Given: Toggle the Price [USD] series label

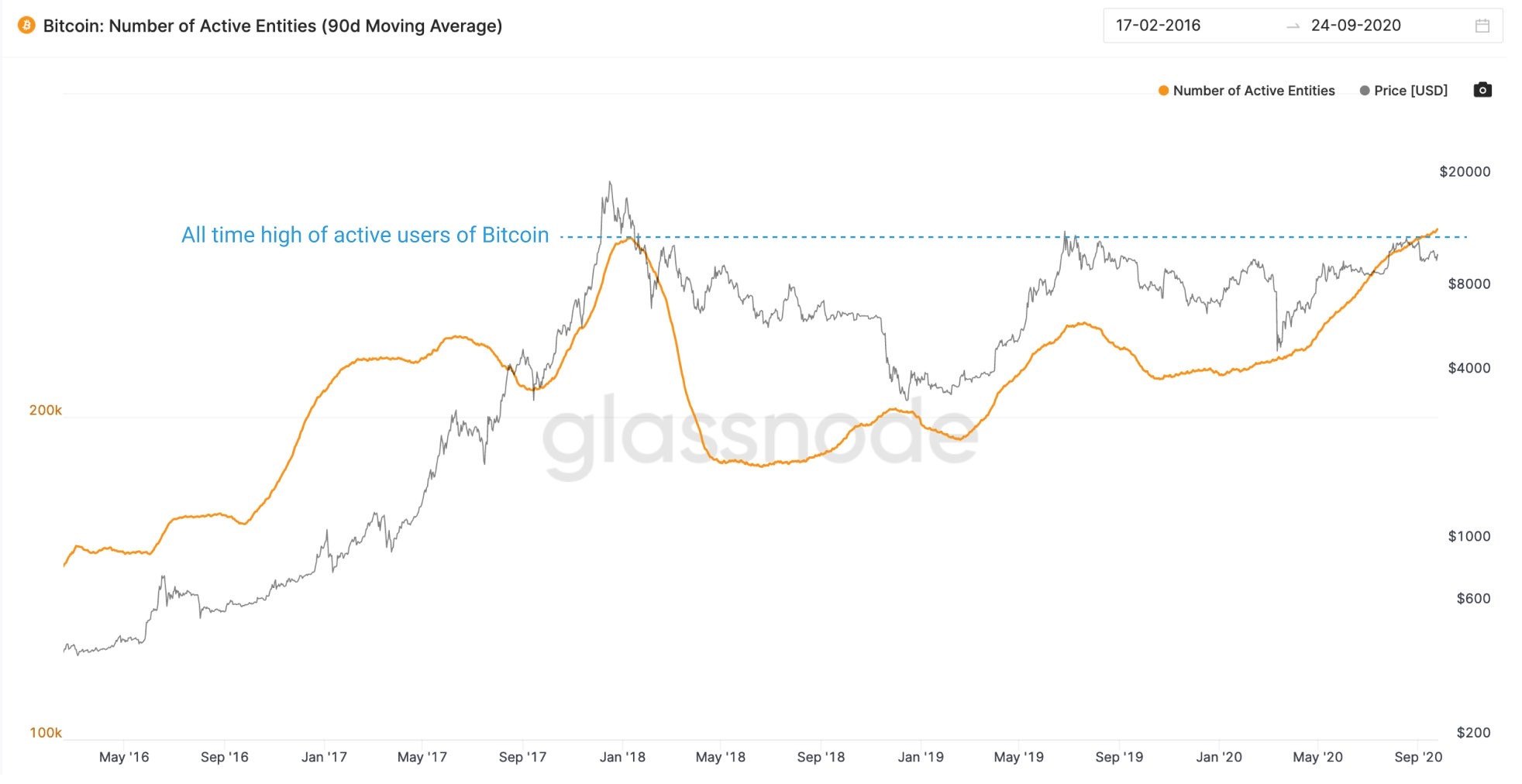Looking at the screenshot, I should point(1410,91).
